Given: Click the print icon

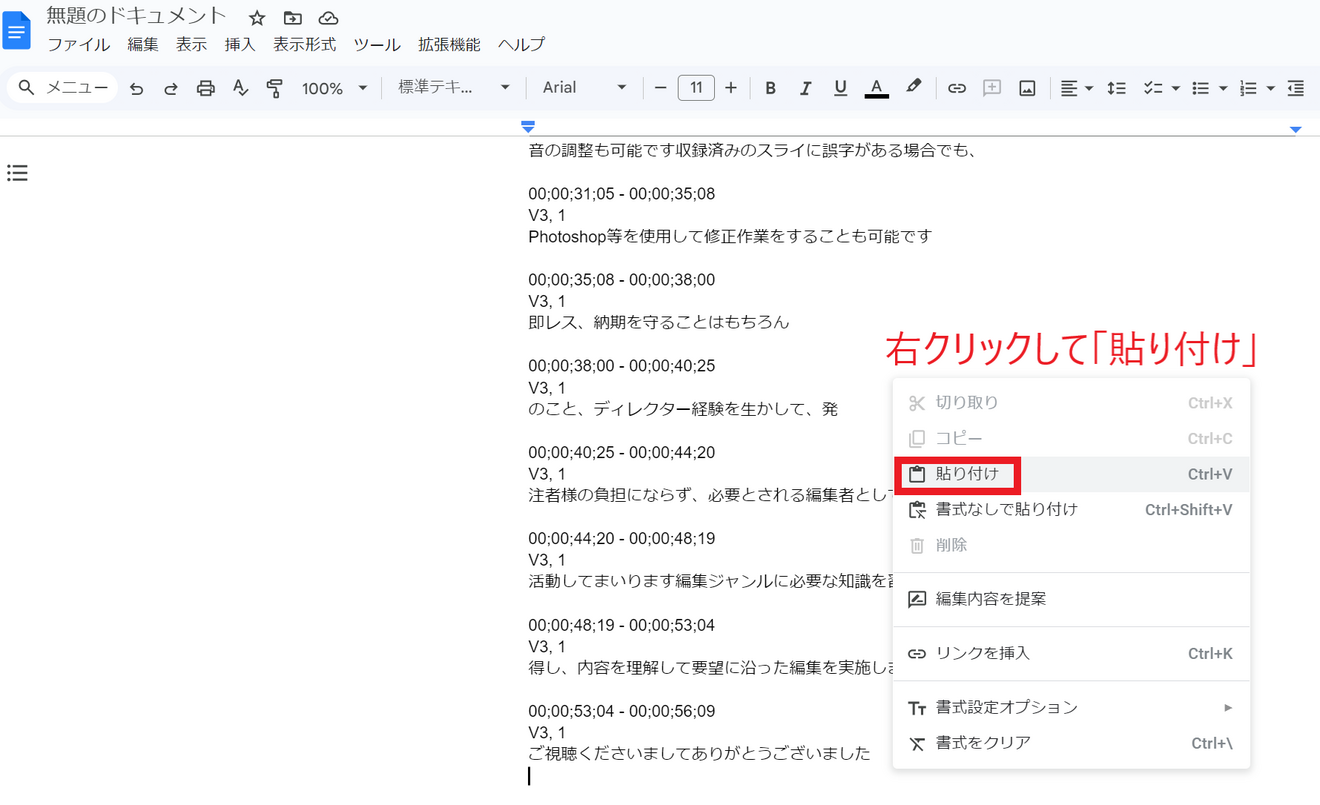Looking at the screenshot, I should [206, 88].
